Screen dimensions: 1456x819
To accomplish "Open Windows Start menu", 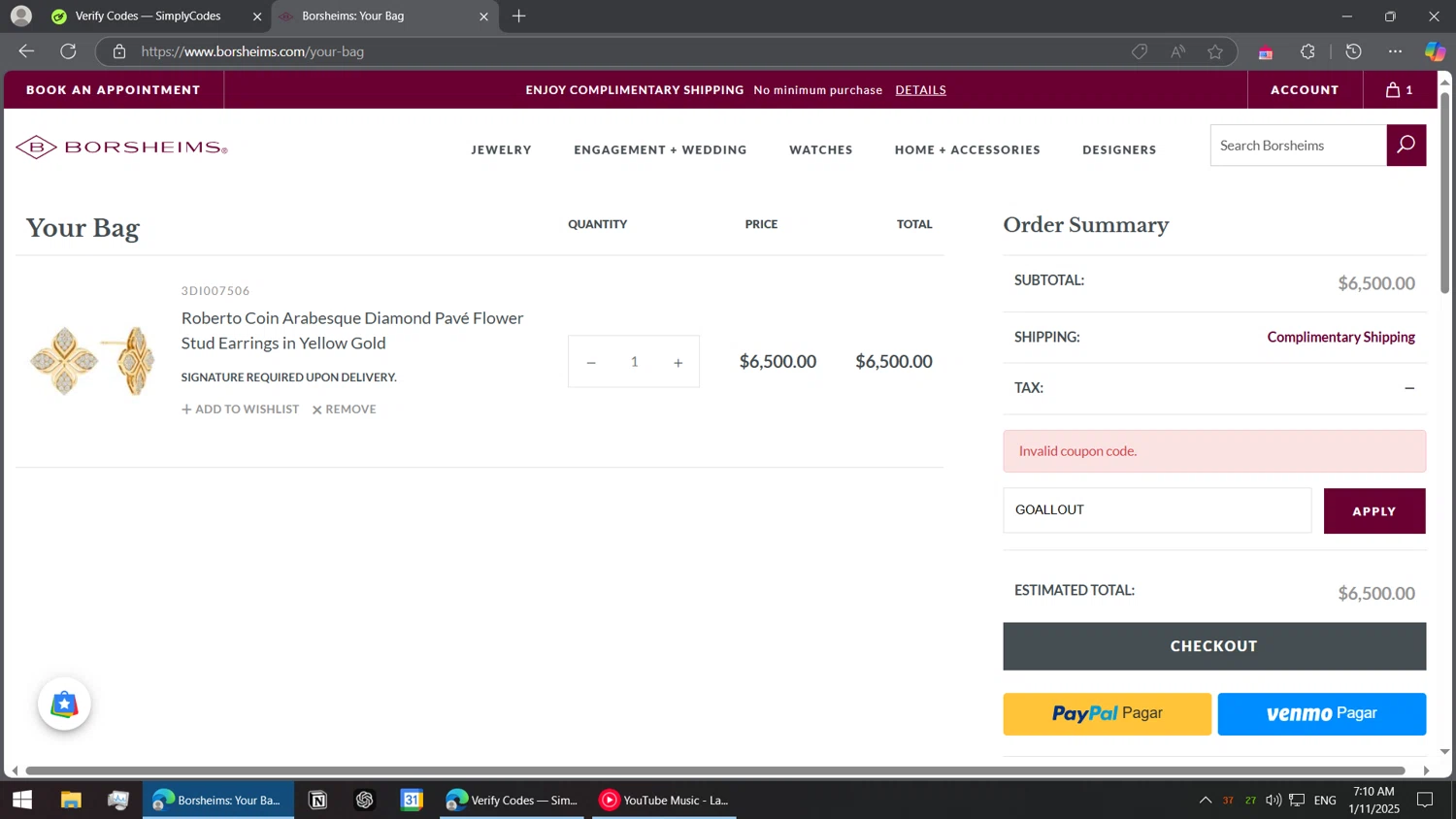I will point(22,800).
